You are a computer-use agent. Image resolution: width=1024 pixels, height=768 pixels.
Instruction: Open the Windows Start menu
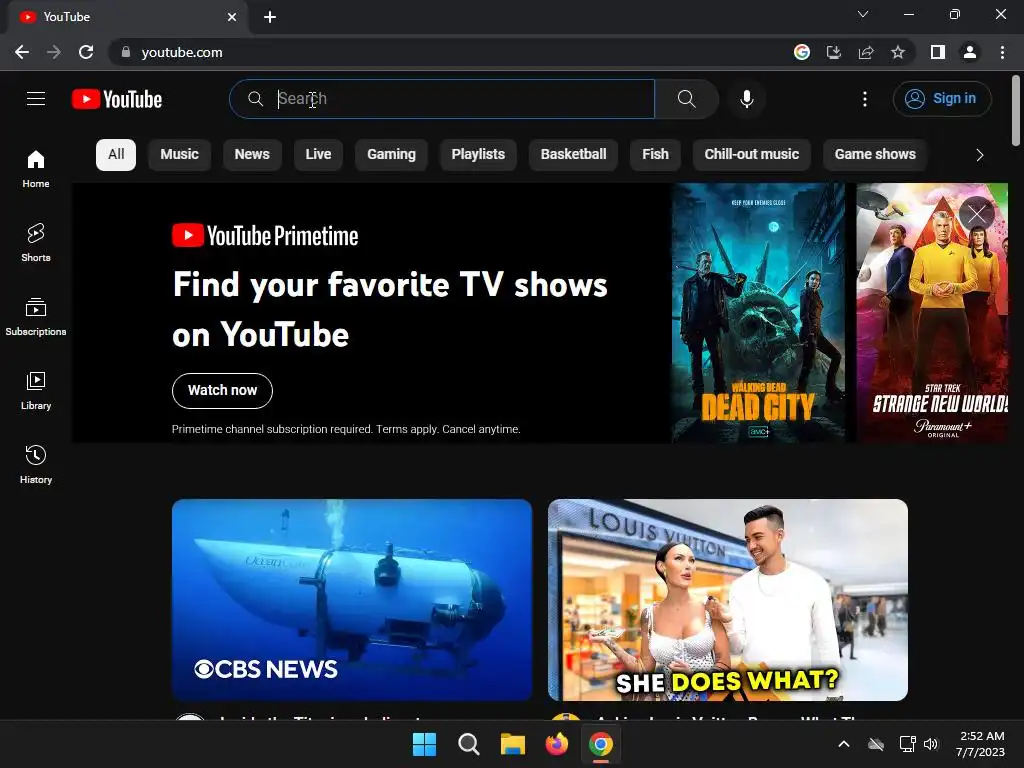[x=424, y=744]
